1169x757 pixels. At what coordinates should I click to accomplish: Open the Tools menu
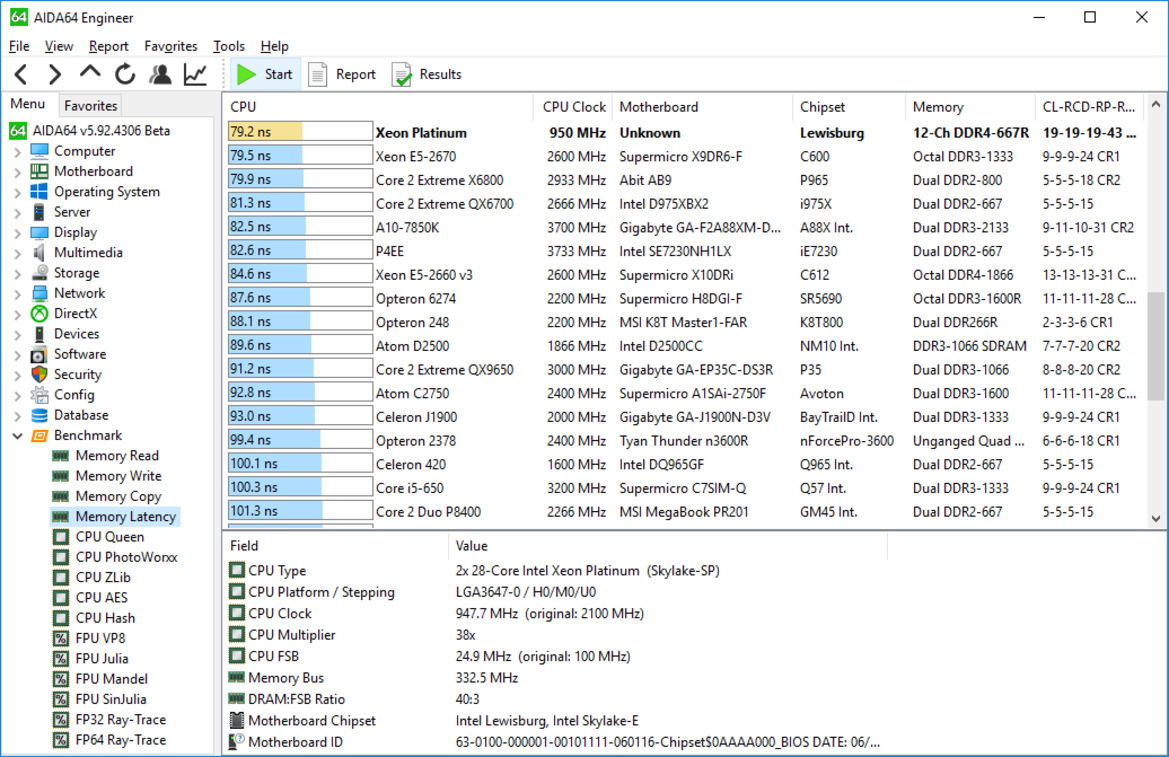[x=229, y=46]
